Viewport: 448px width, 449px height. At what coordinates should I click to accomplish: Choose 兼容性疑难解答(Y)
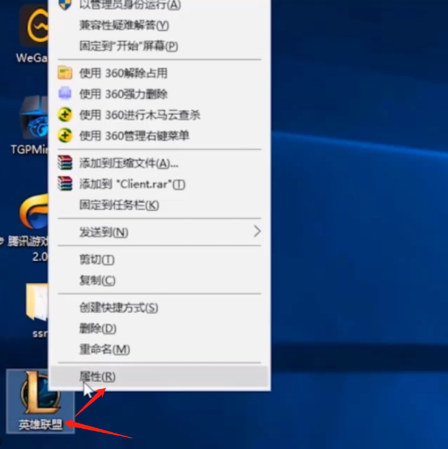click(x=159, y=25)
